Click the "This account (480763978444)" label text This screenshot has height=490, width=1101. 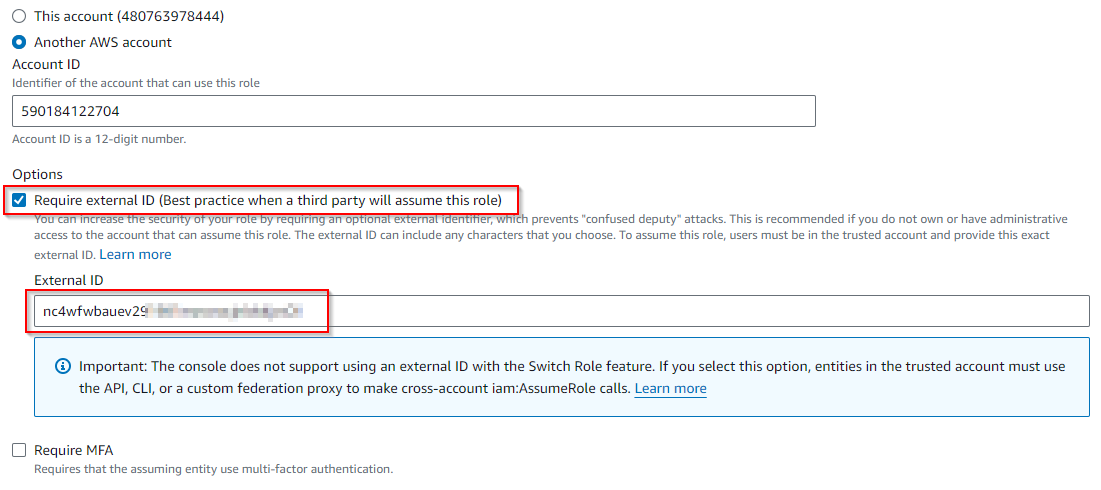[x=129, y=17]
